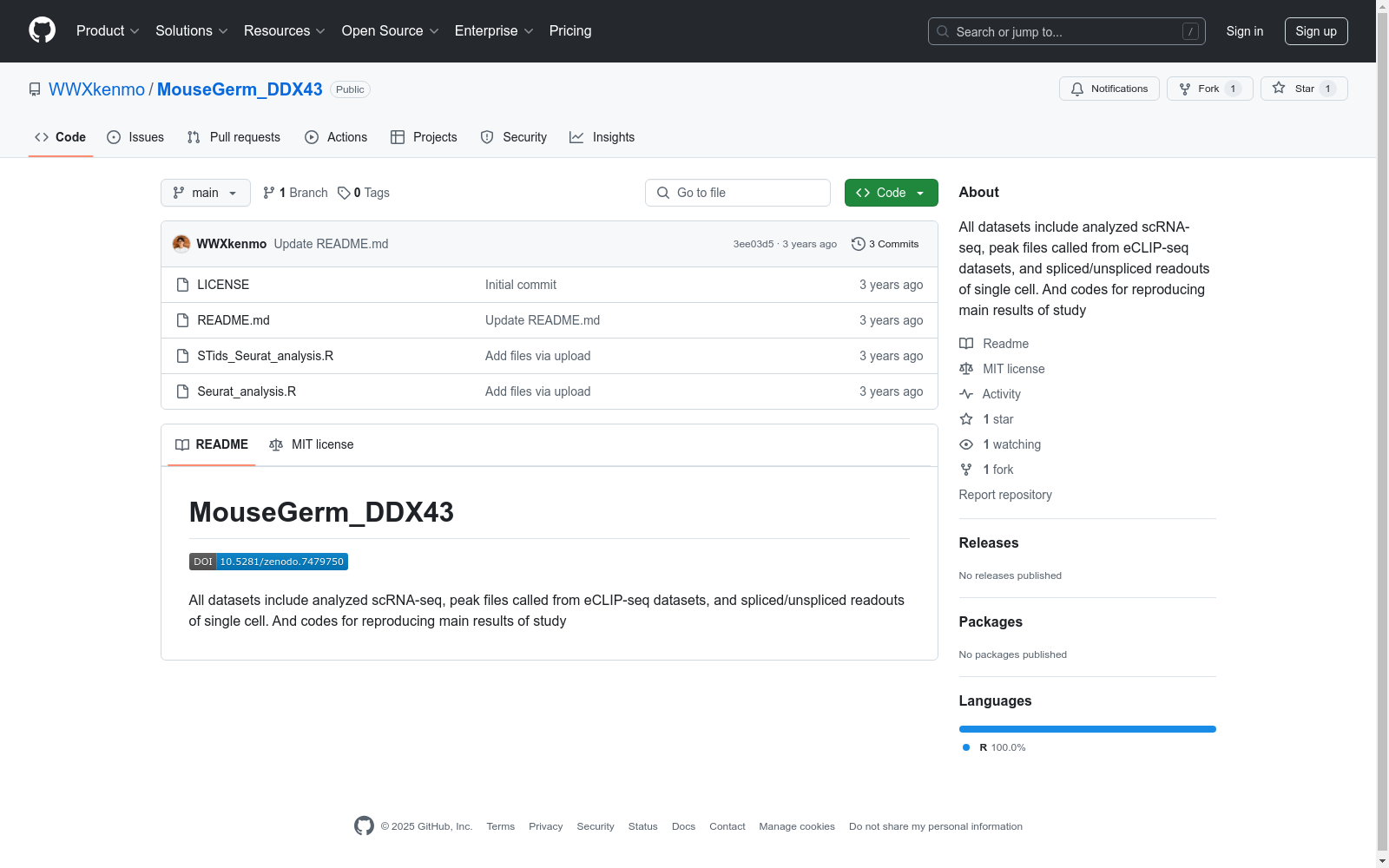The height and width of the screenshot is (868, 1389).
Task: Open WWXkenmo user profile link
Action: tap(96, 89)
